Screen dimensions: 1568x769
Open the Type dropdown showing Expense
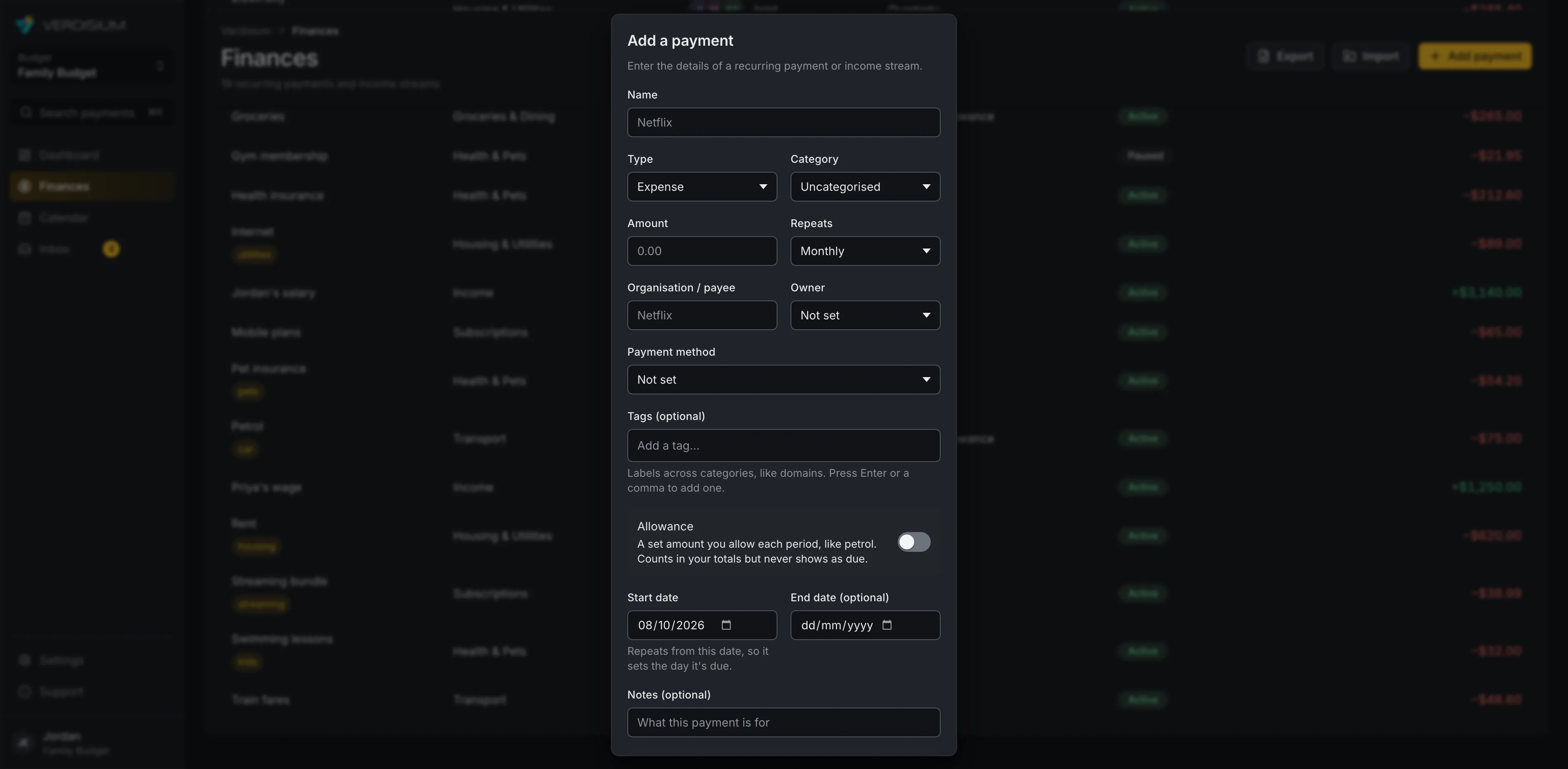tap(702, 187)
